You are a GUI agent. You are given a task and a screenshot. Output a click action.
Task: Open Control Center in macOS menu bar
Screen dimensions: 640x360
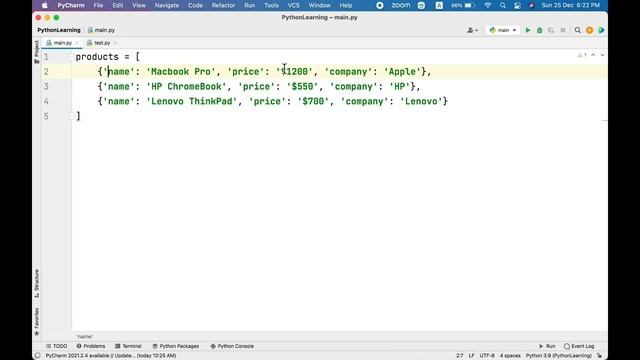(517, 5)
